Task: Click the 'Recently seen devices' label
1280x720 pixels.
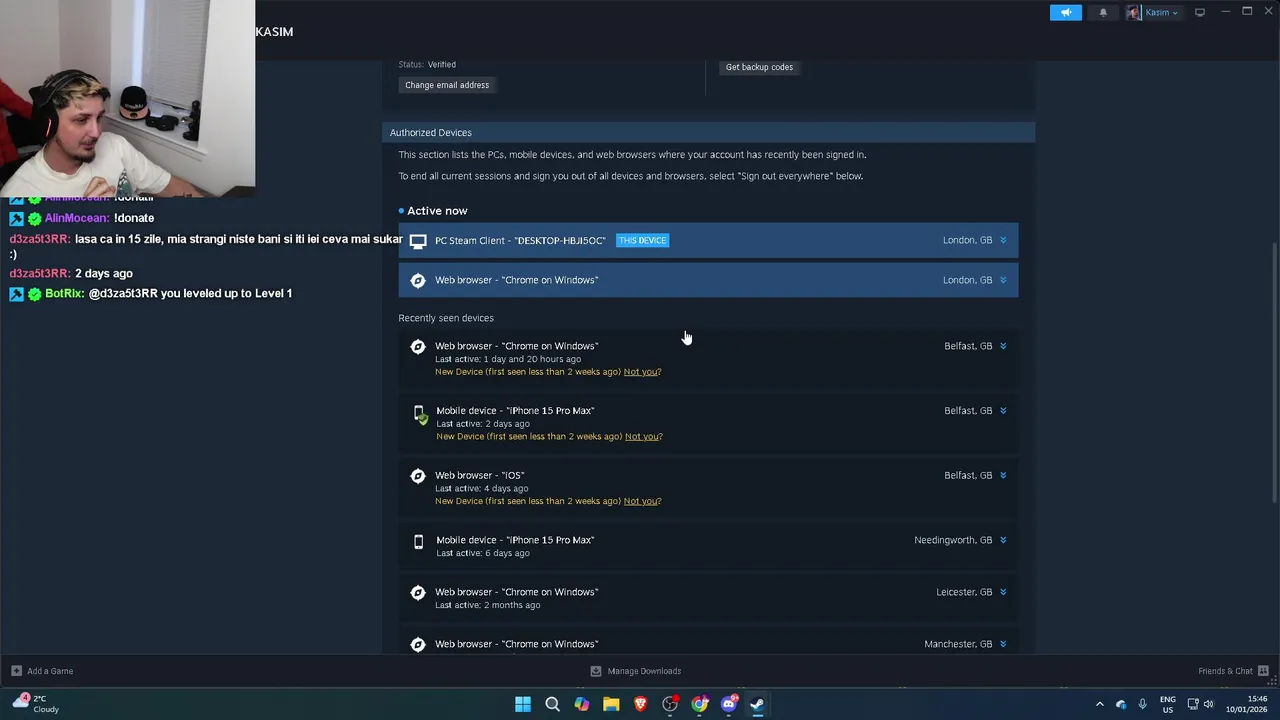Action: [446, 318]
